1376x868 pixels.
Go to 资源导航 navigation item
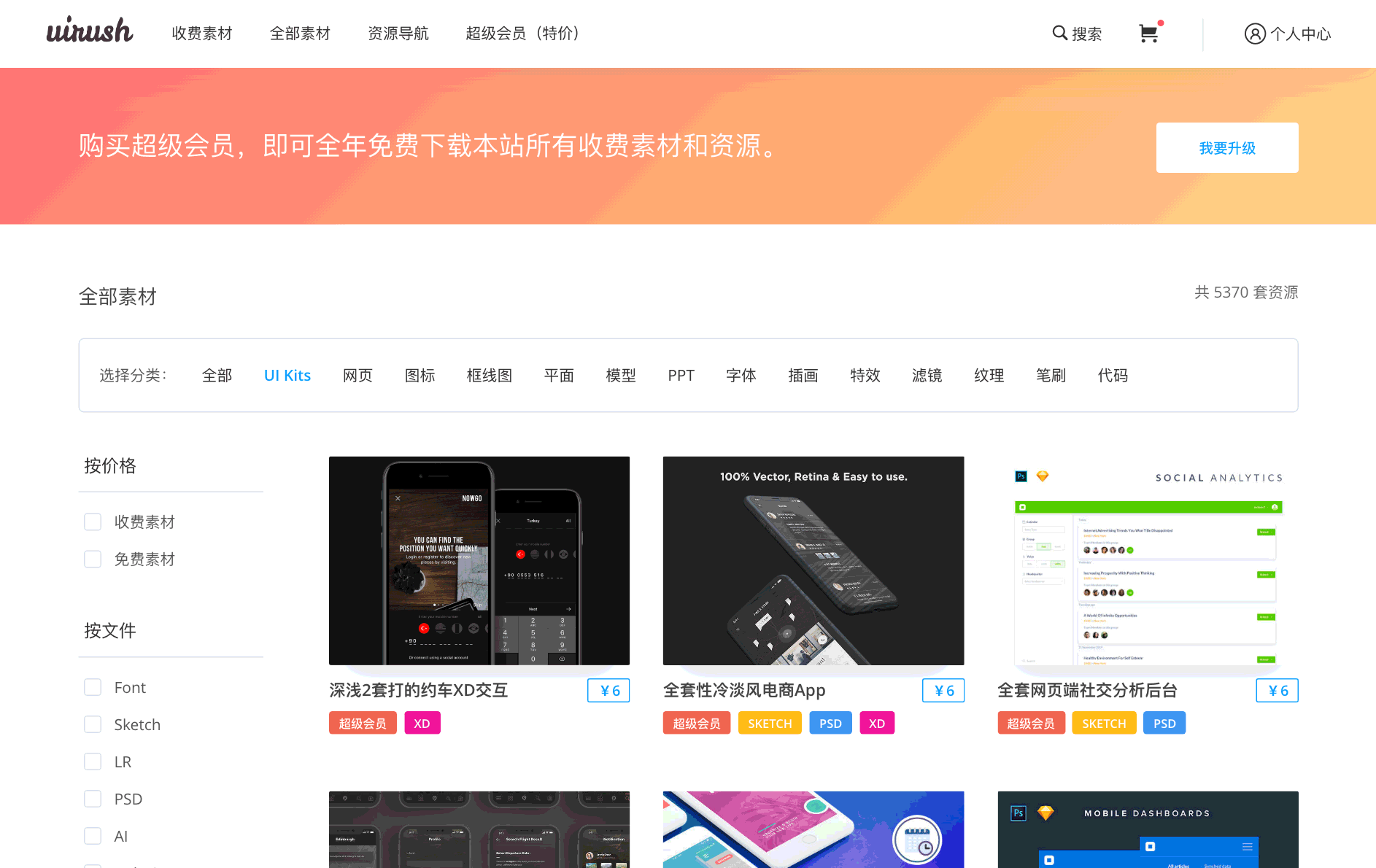[398, 34]
